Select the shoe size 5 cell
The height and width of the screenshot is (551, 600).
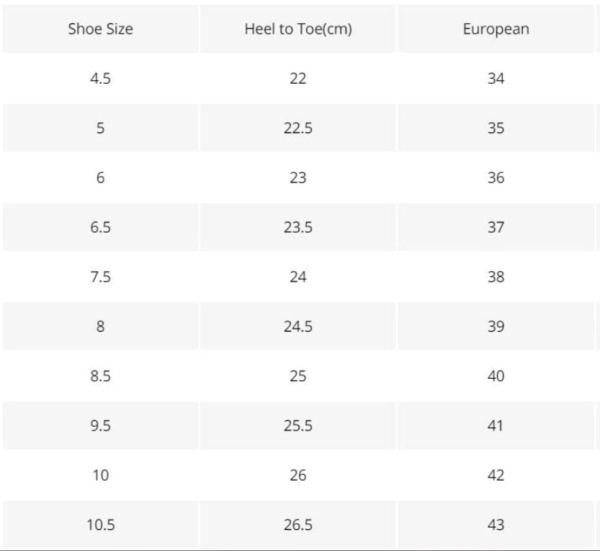100,128
